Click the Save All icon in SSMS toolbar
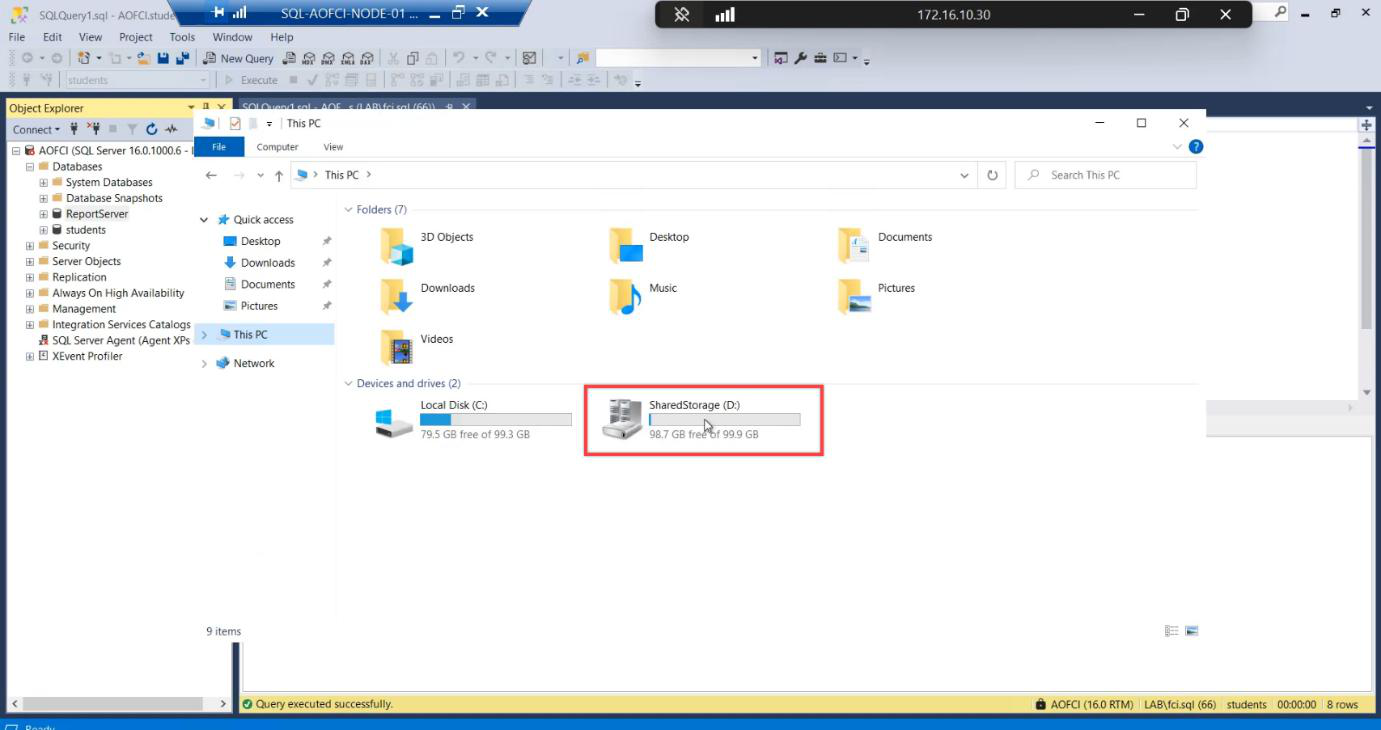Image resolution: width=1381 pixels, height=730 pixels. (x=182, y=58)
